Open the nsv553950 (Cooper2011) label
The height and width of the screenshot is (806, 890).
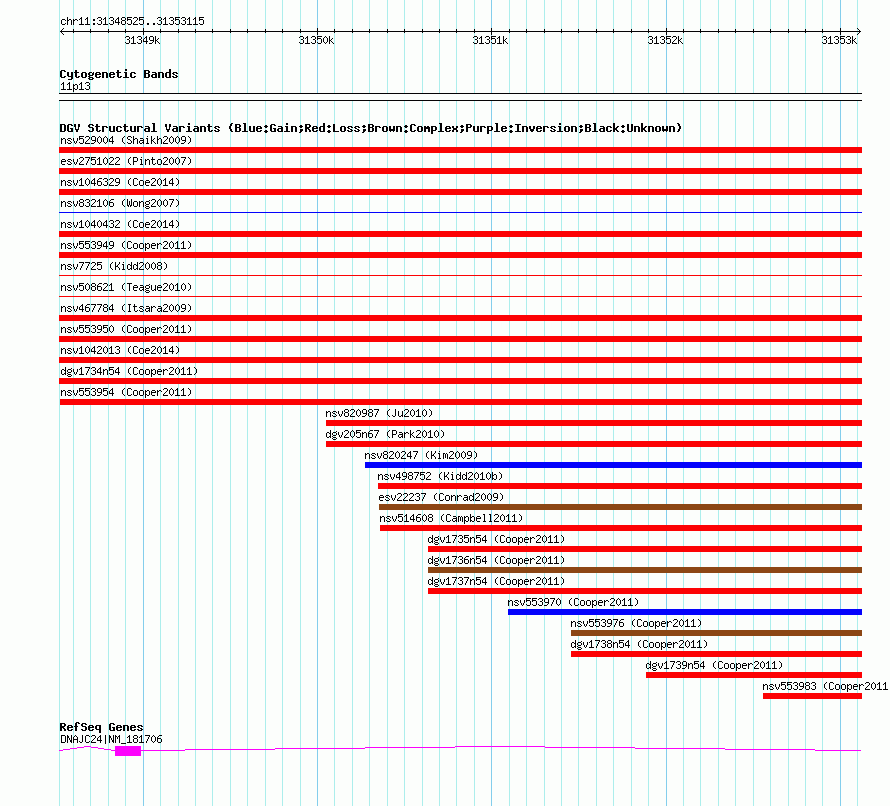pos(126,329)
